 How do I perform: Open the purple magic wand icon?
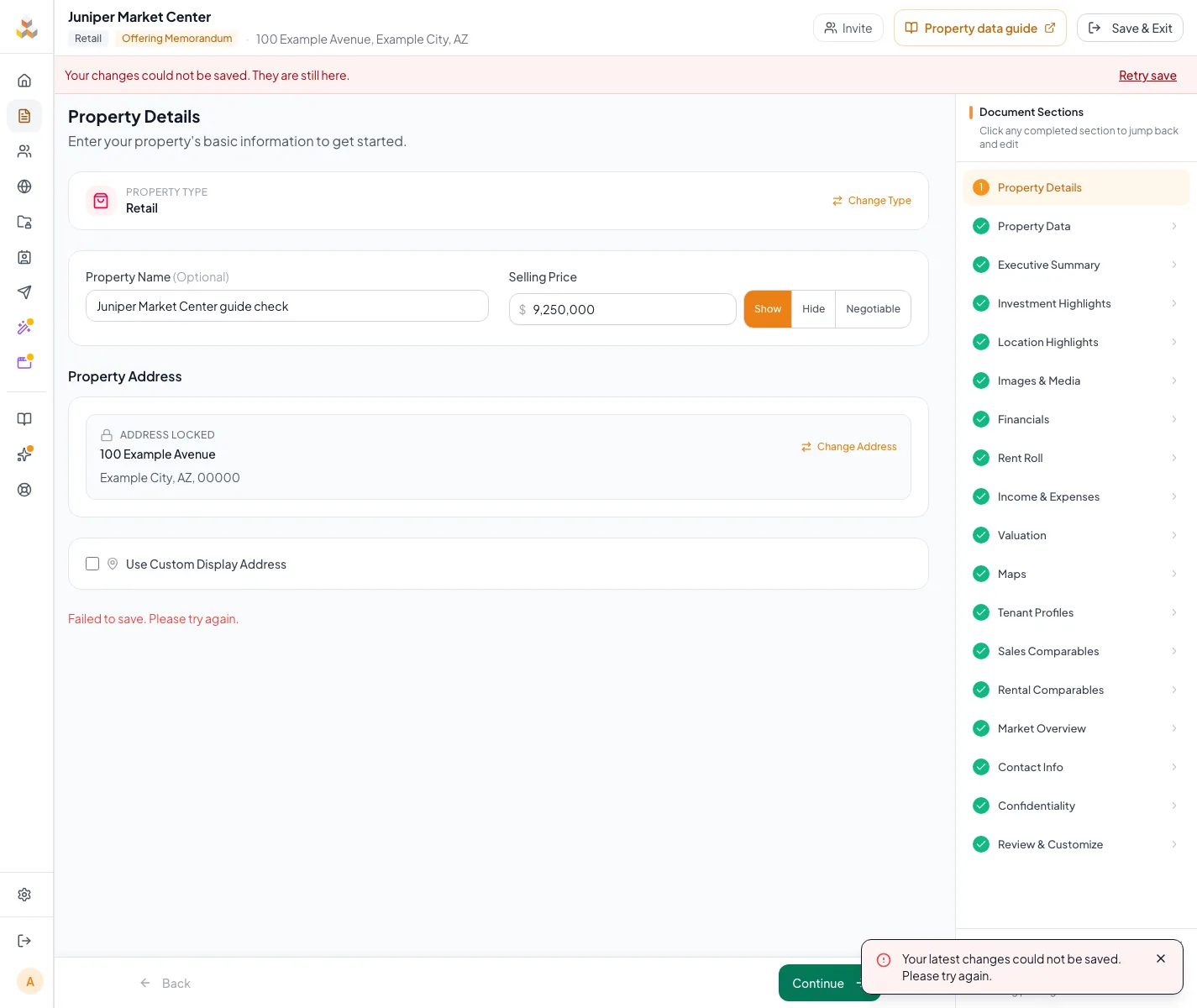tap(24, 328)
